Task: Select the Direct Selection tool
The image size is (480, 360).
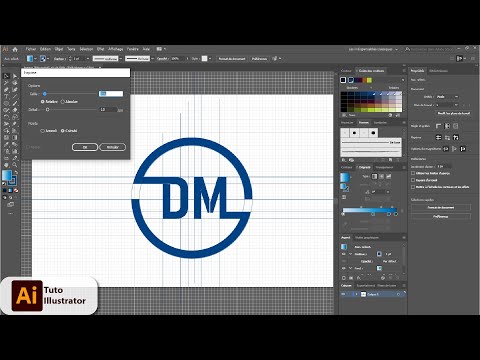Action: [x=15, y=76]
